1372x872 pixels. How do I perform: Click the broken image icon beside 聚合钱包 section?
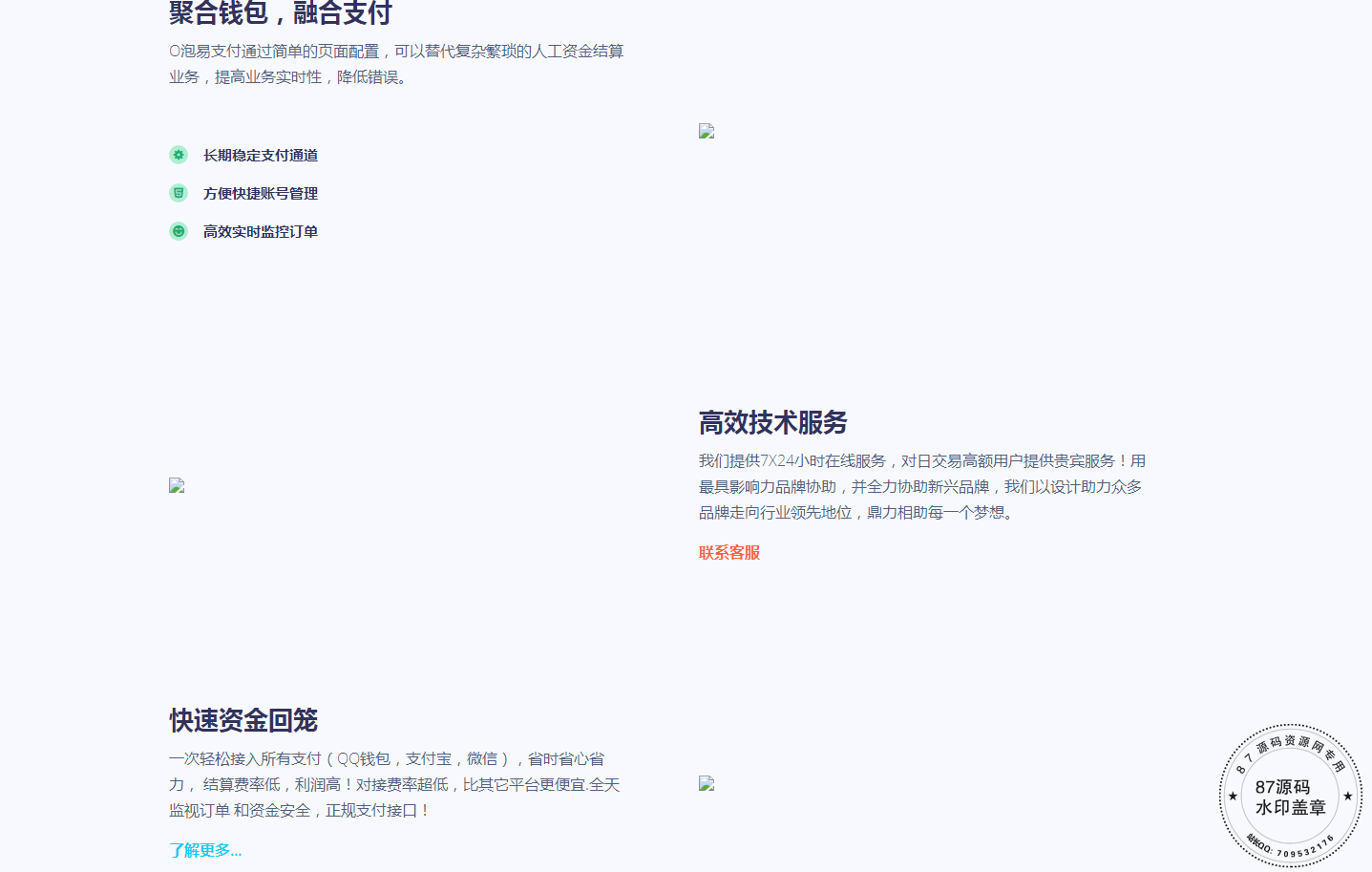coord(707,131)
